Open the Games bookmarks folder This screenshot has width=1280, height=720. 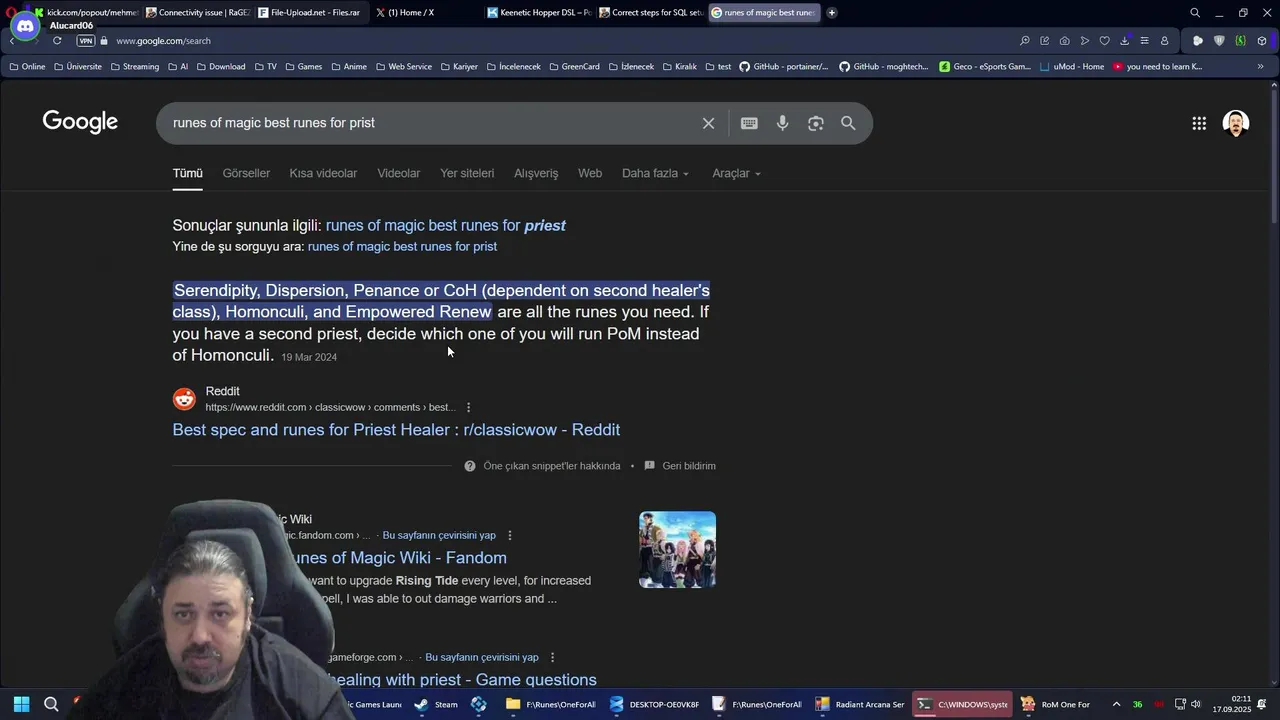303,67
